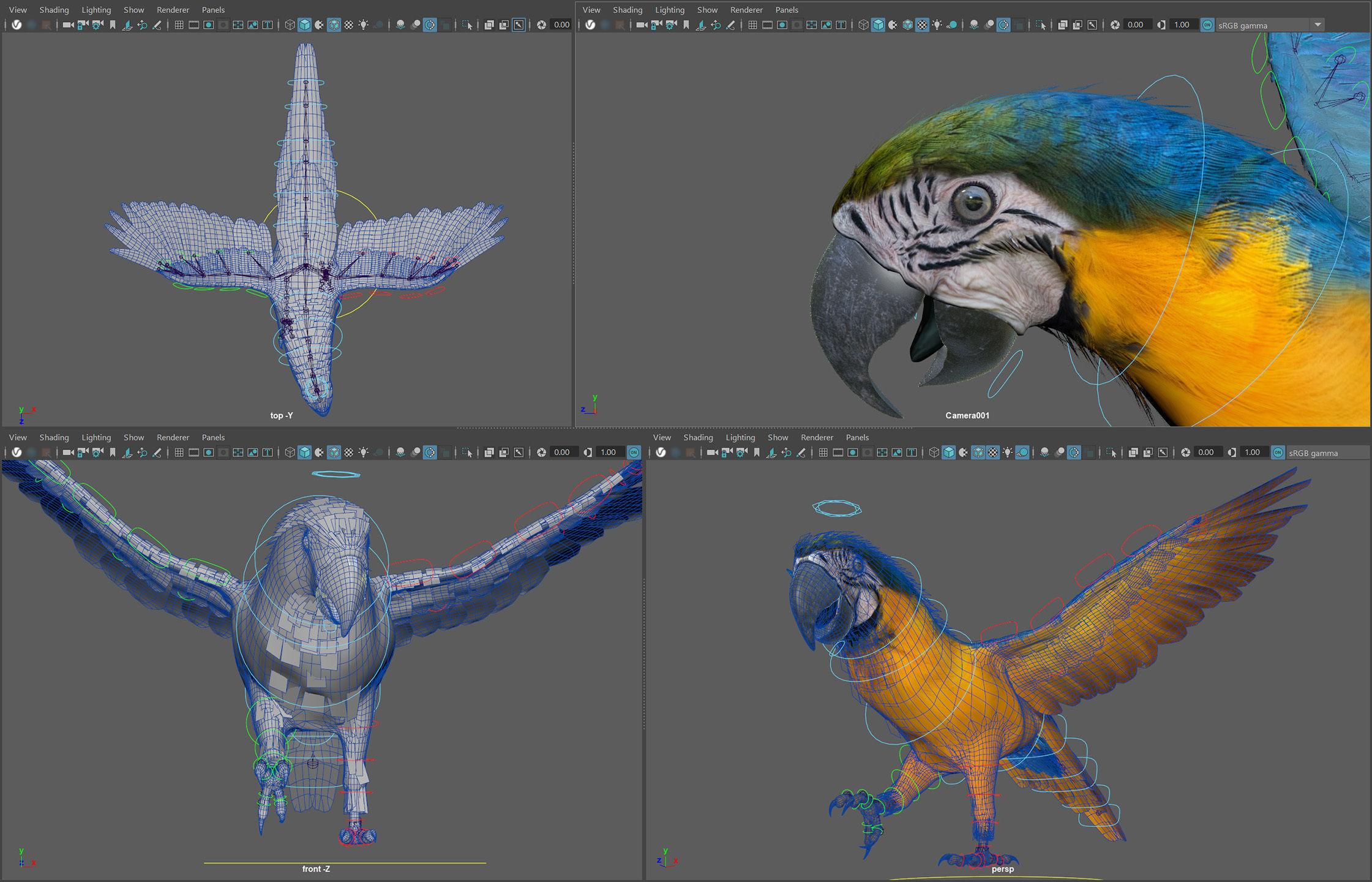Screen dimensions: 1372x882
Task: Toggle Wireframe on Shaded in top -Y panel
Action: point(334,25)
